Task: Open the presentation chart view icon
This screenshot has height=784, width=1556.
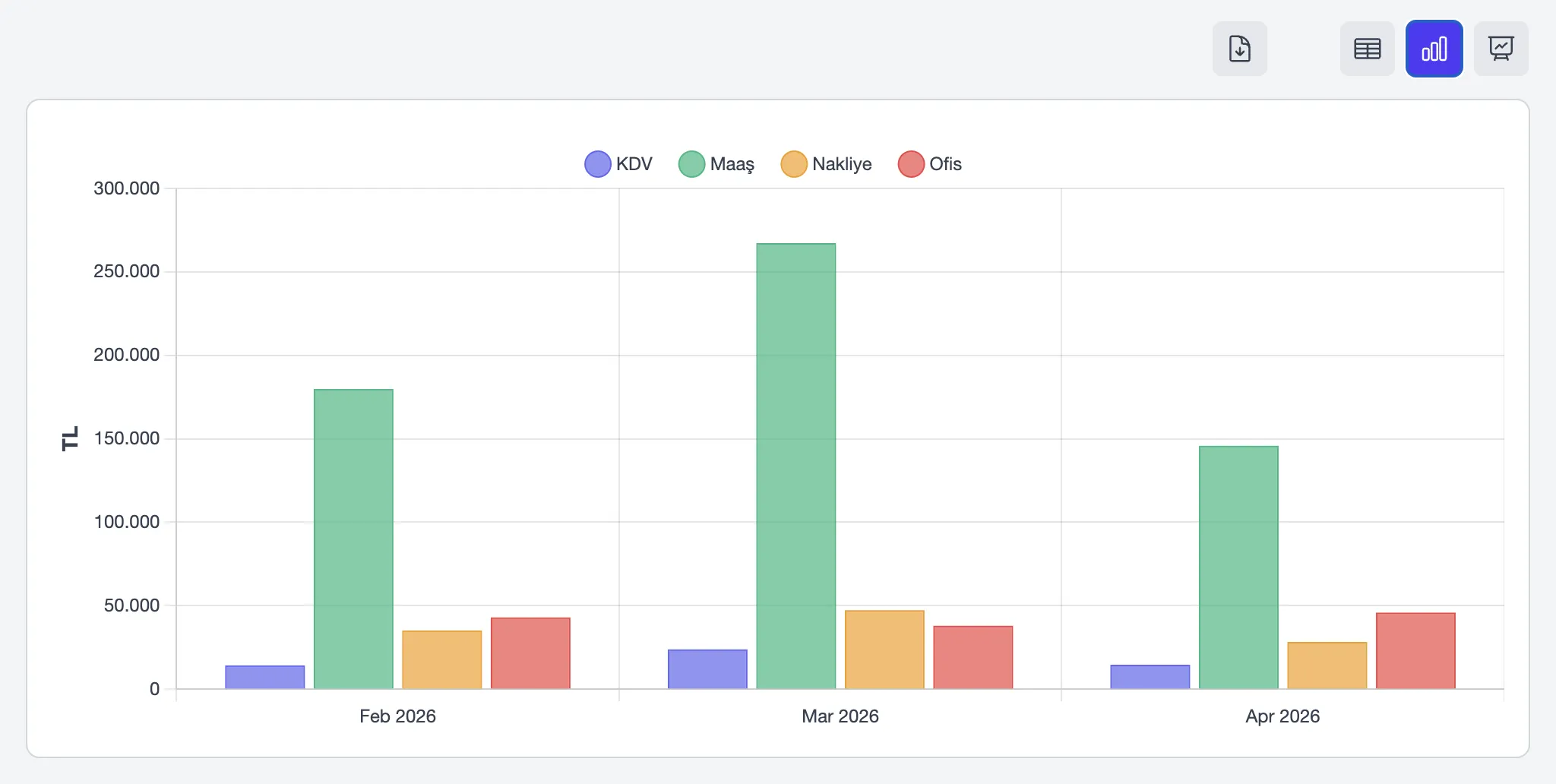Action: click(x=1501, y=49)
